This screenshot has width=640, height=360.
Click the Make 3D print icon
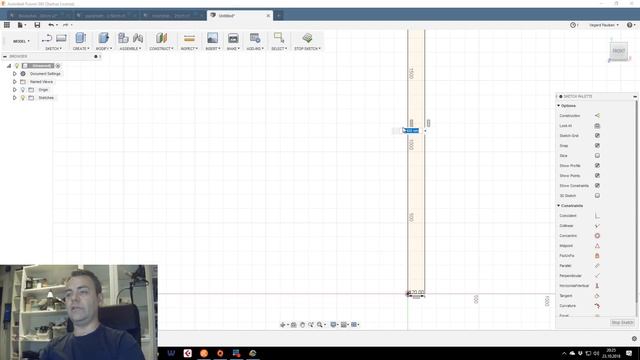[x=233, y=38]
